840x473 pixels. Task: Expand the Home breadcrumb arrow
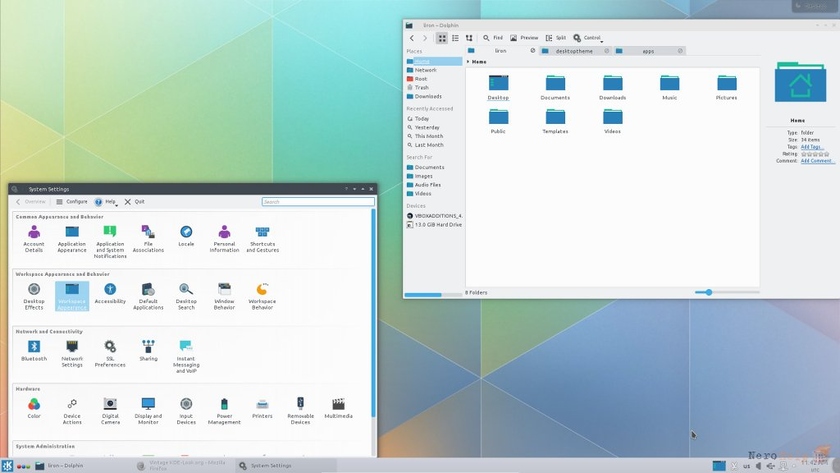(x=468, y=62)
